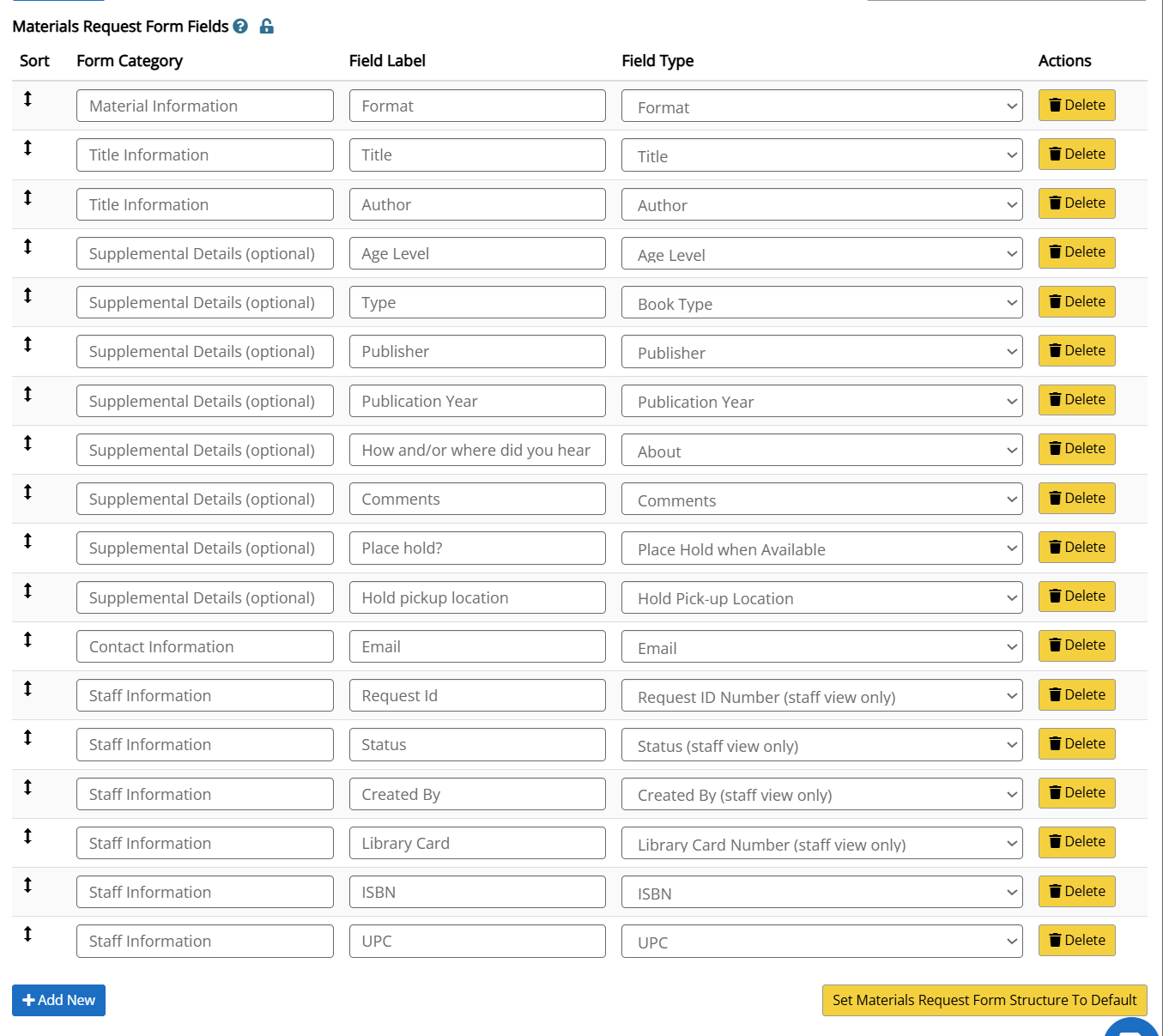Open the Status (staff view only) dropdown
1163x1036 pixels.
821,745
